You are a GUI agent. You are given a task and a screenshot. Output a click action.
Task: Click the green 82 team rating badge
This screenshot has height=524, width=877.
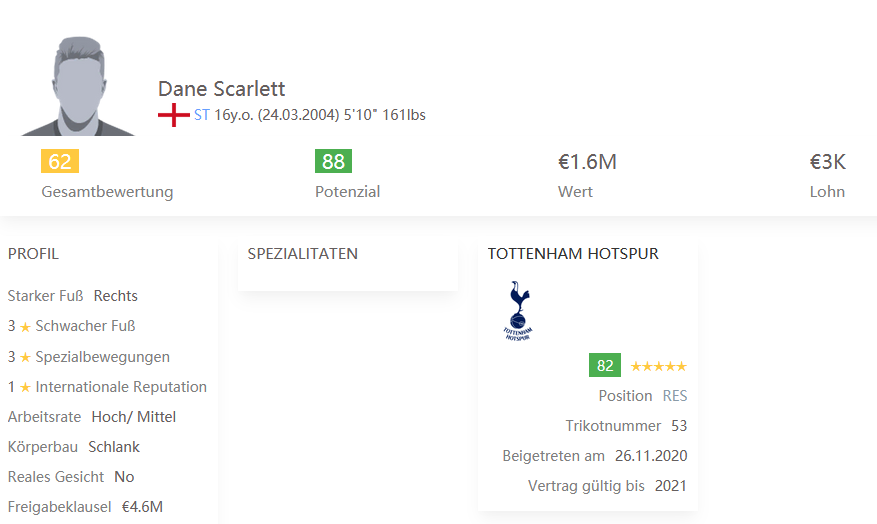[605, 365]
